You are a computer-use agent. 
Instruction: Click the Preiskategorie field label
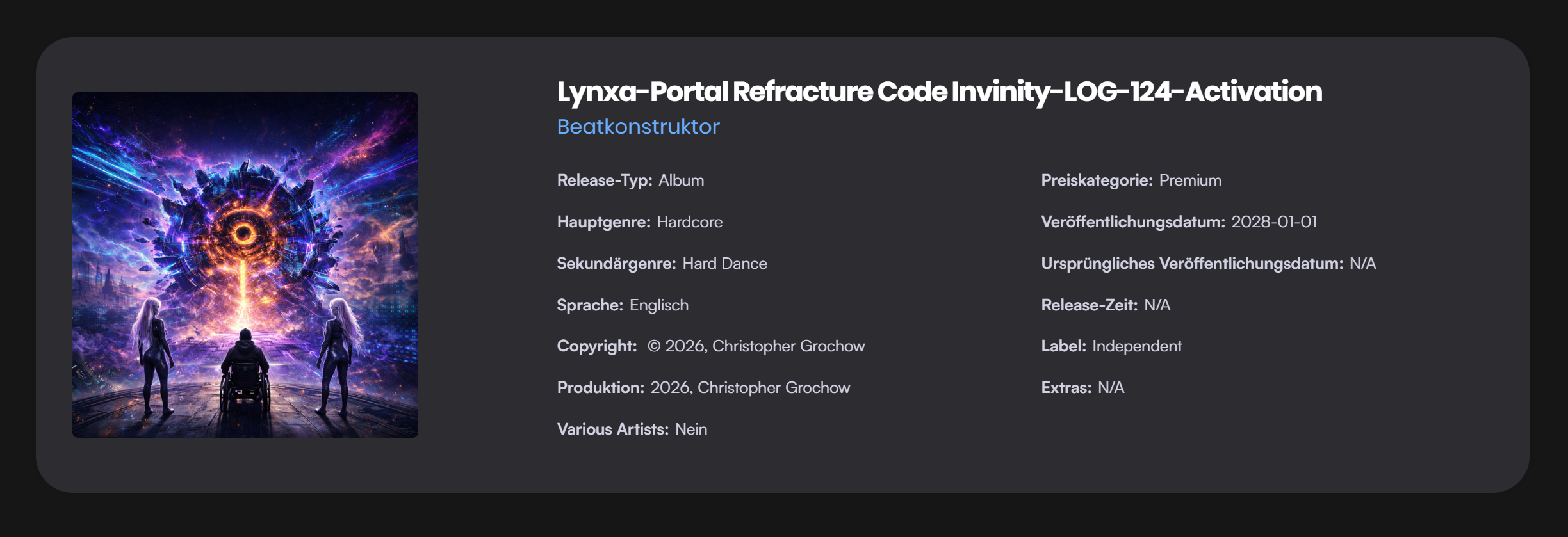(x=1097, y=180)
